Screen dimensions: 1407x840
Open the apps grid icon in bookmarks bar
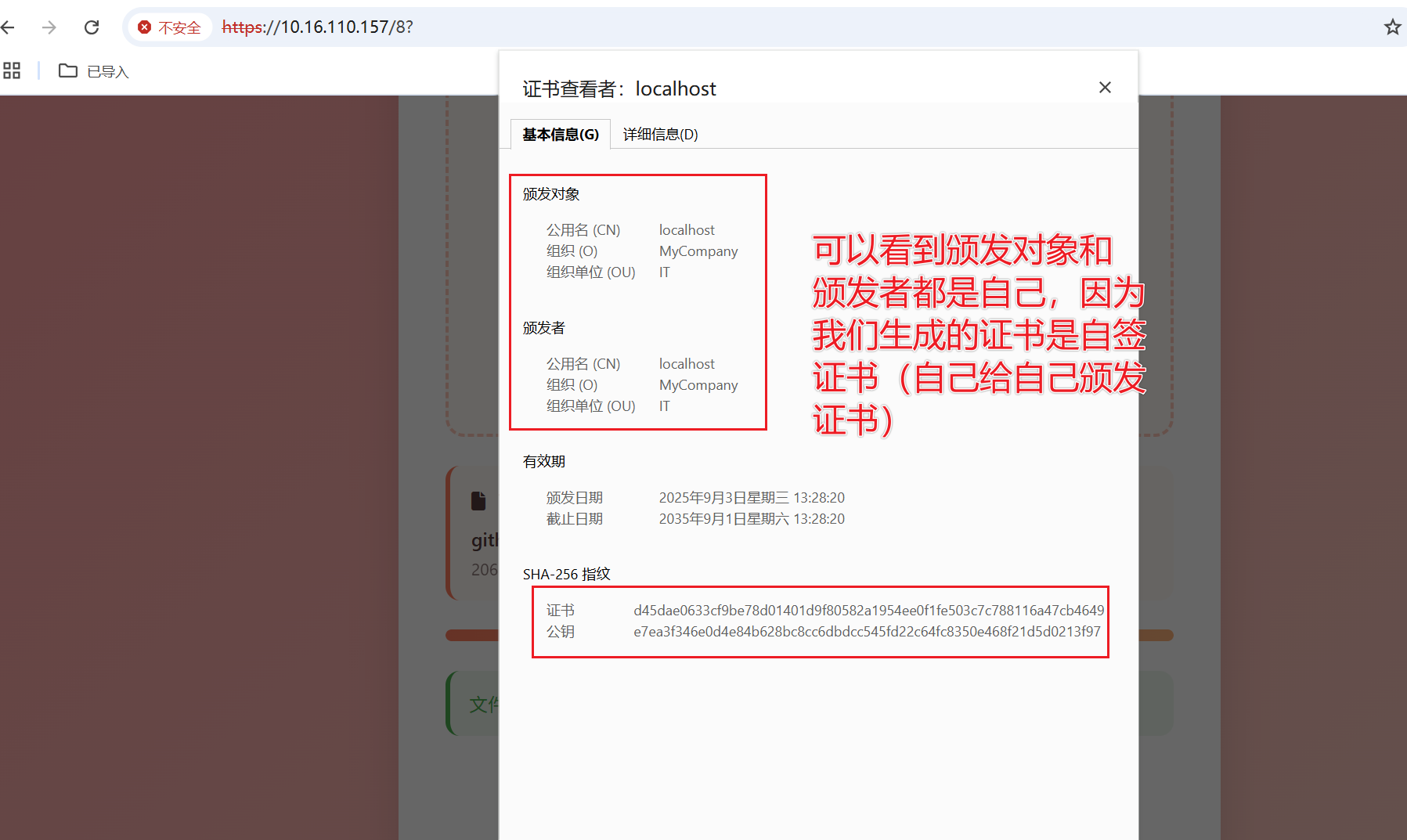(12, 70)
